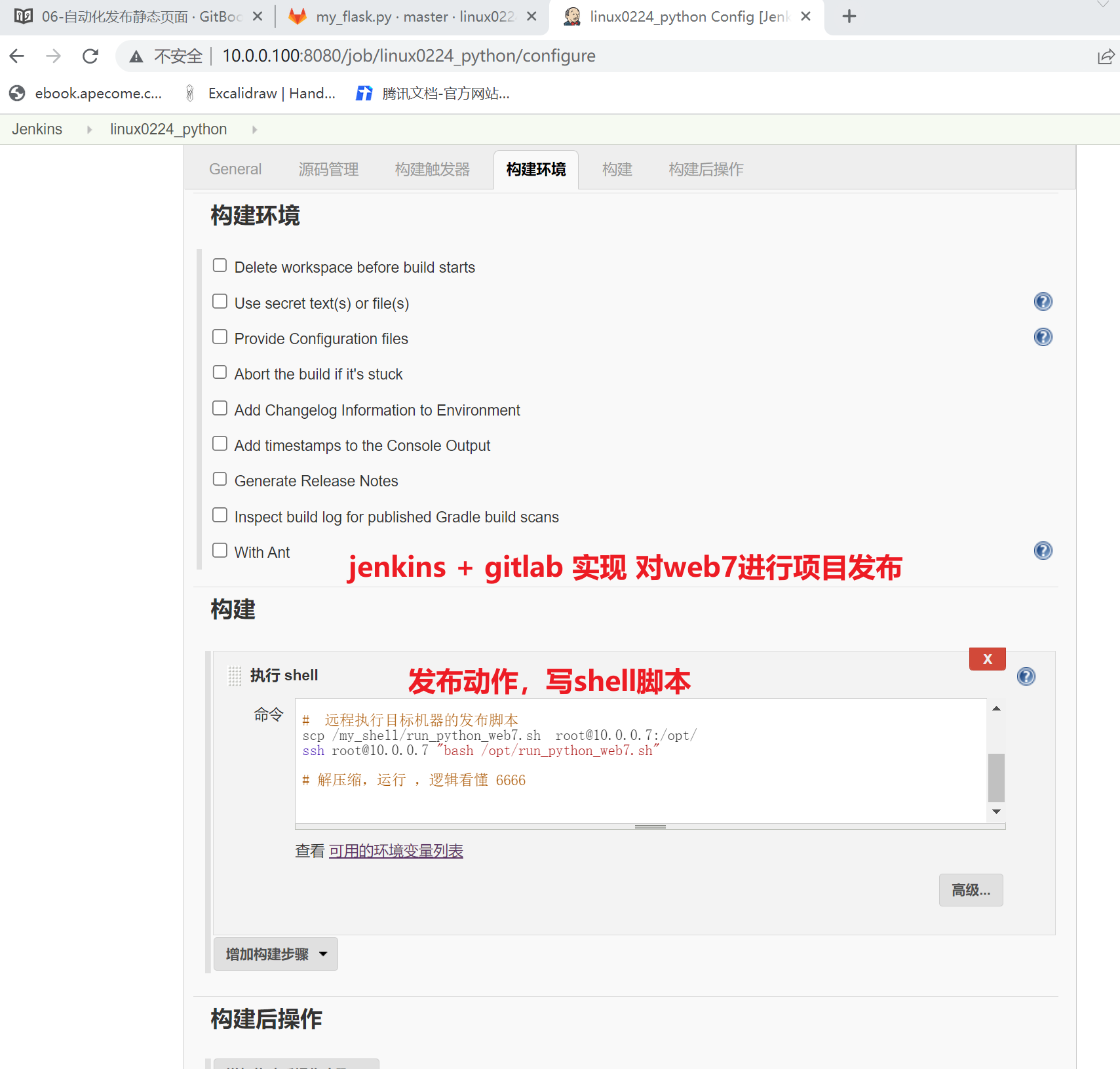This screenshot has height=1069, width=1120.
Task: Expand the Jenkins breadcrumb arrow
Action: click(89, 130)
